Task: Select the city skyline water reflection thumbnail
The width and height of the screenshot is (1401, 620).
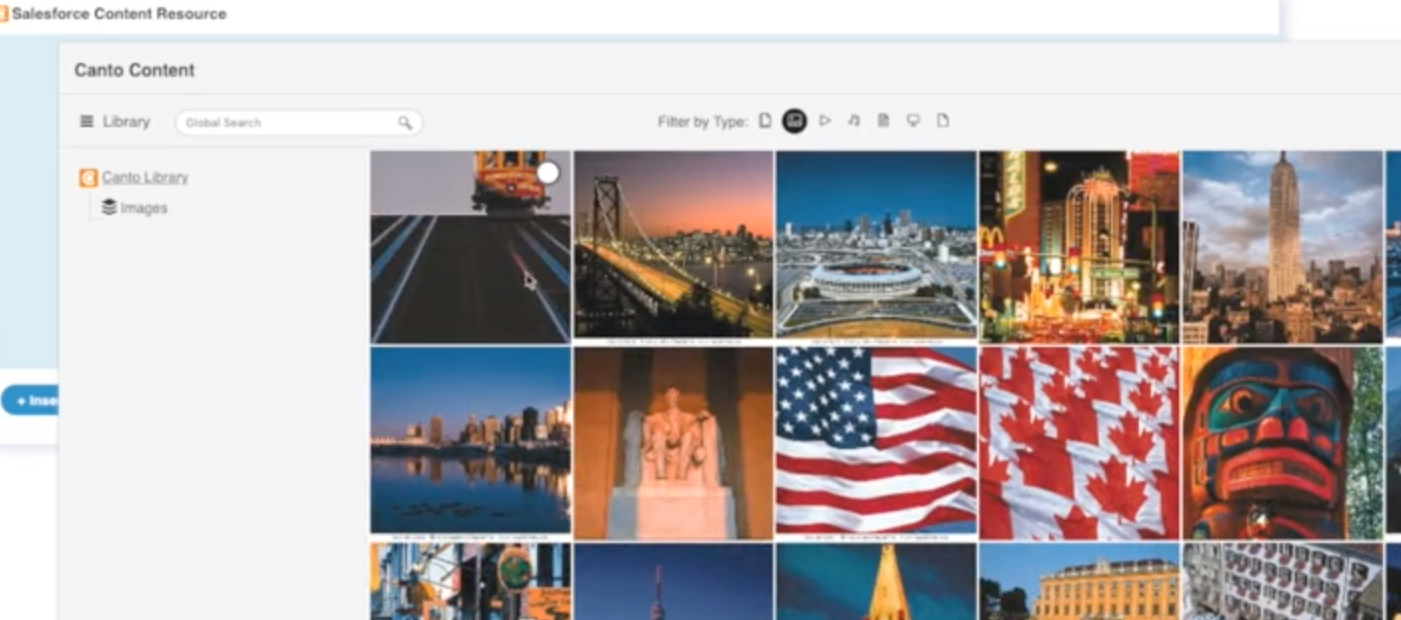Action: tap(470, 440)
